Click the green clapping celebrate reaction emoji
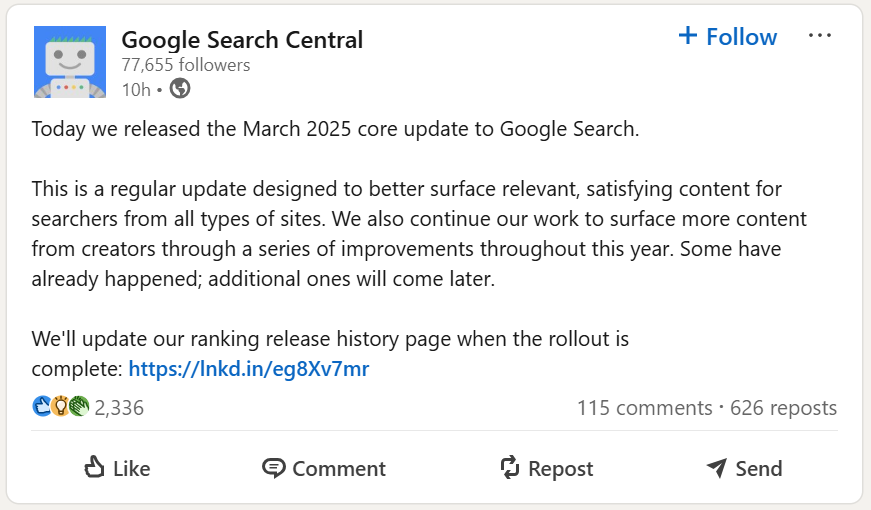Viewport: 871px width, 510px height. click(x=78, y=407)
